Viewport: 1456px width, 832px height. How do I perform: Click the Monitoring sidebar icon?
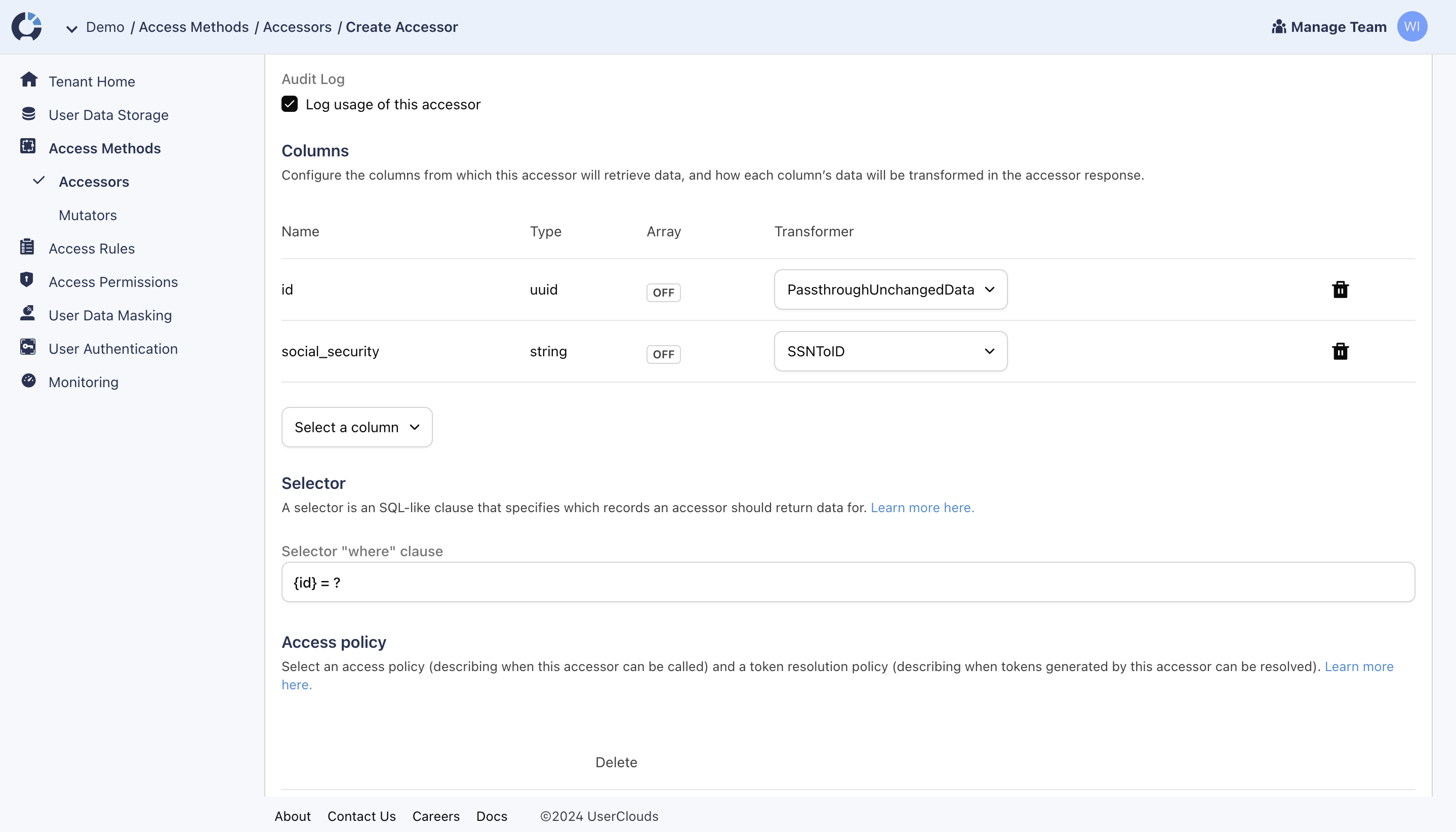pyautogui.click(x=28, y=381)
